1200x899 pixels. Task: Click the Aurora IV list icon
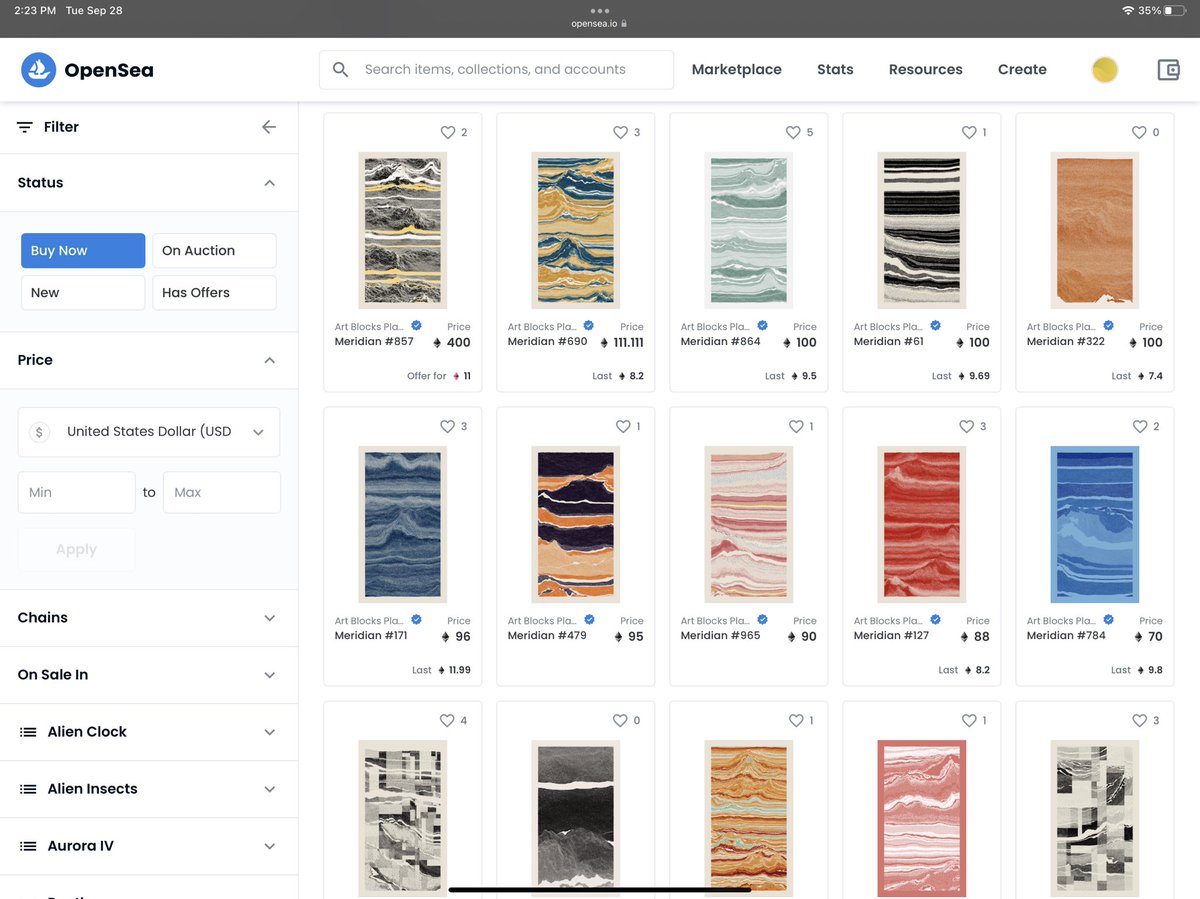click(28, 846)
